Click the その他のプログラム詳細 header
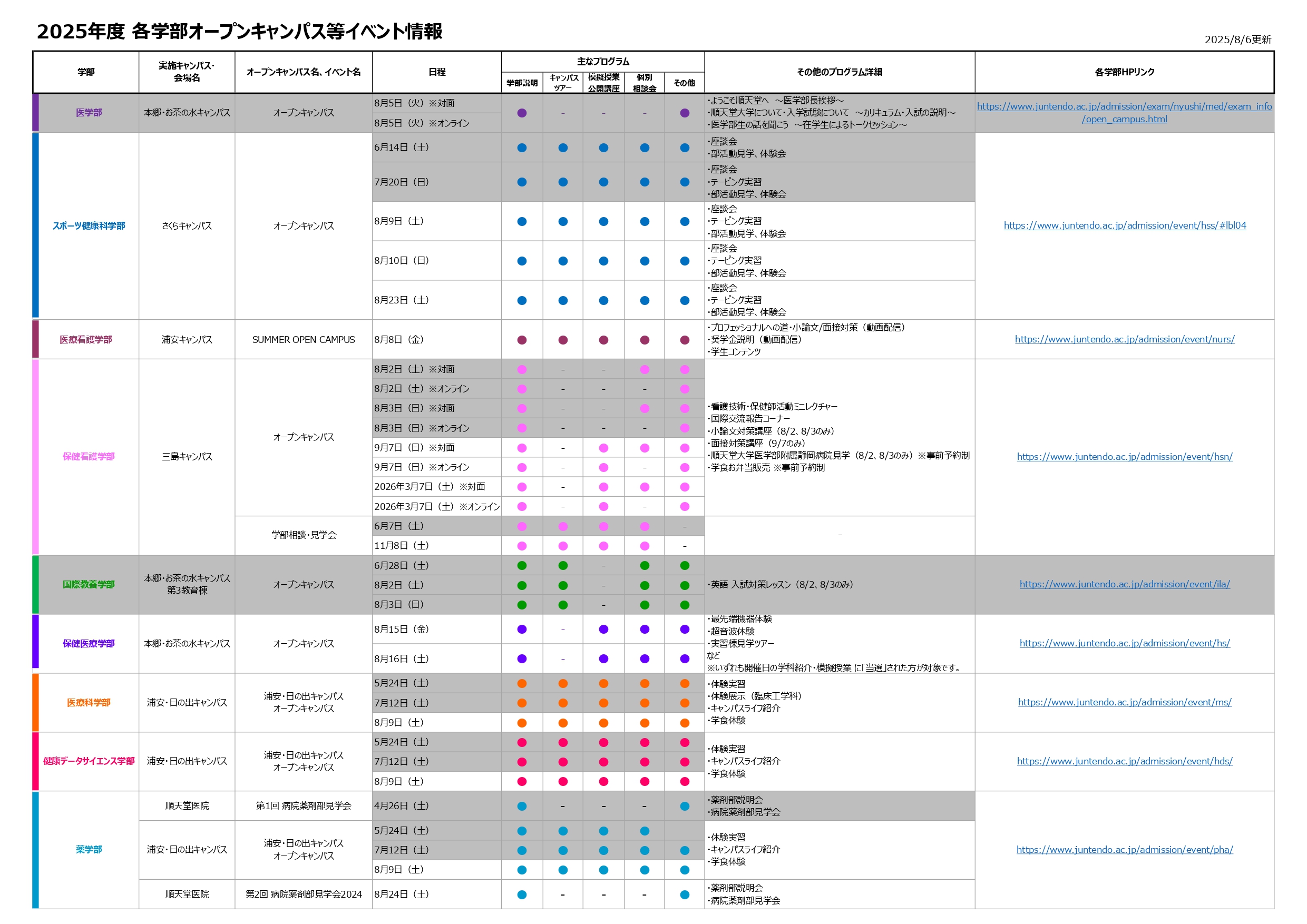 point(840,72)
